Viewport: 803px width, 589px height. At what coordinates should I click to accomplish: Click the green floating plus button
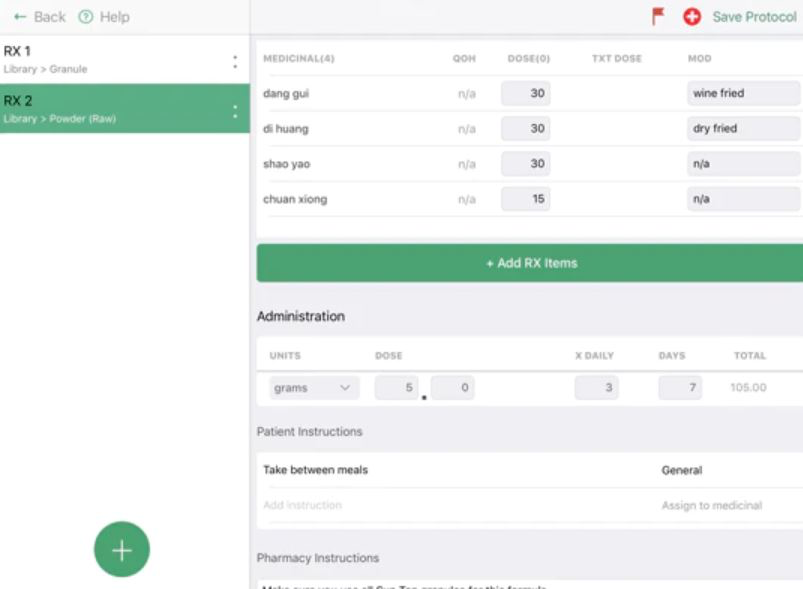point(120,548)
